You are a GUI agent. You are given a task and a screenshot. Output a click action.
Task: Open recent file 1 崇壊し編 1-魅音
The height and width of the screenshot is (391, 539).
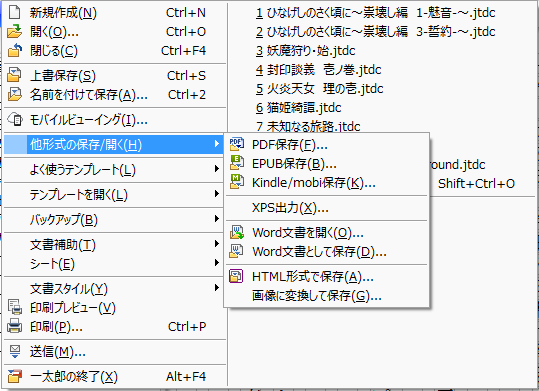(x=375, y=13)
